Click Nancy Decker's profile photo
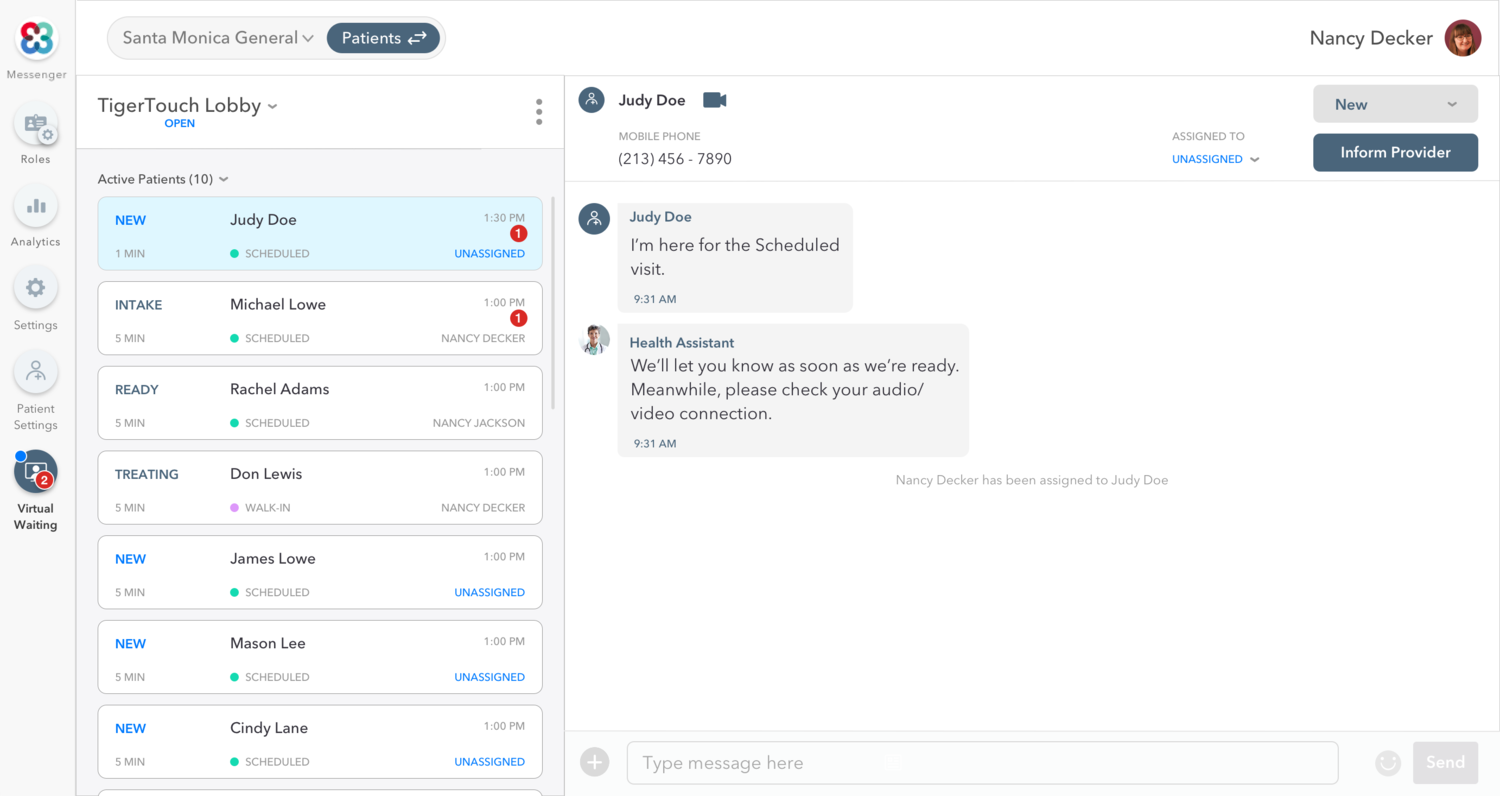This screenshot has height=796, width=1500. pos(1463,38)
